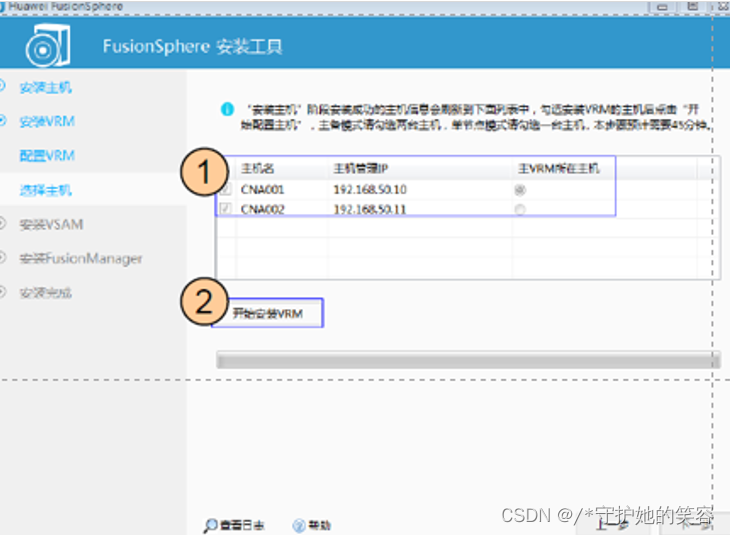Open 安装主机 label in the sidebar
Viewport: 730px width, 535px height.
click(46, 87)
